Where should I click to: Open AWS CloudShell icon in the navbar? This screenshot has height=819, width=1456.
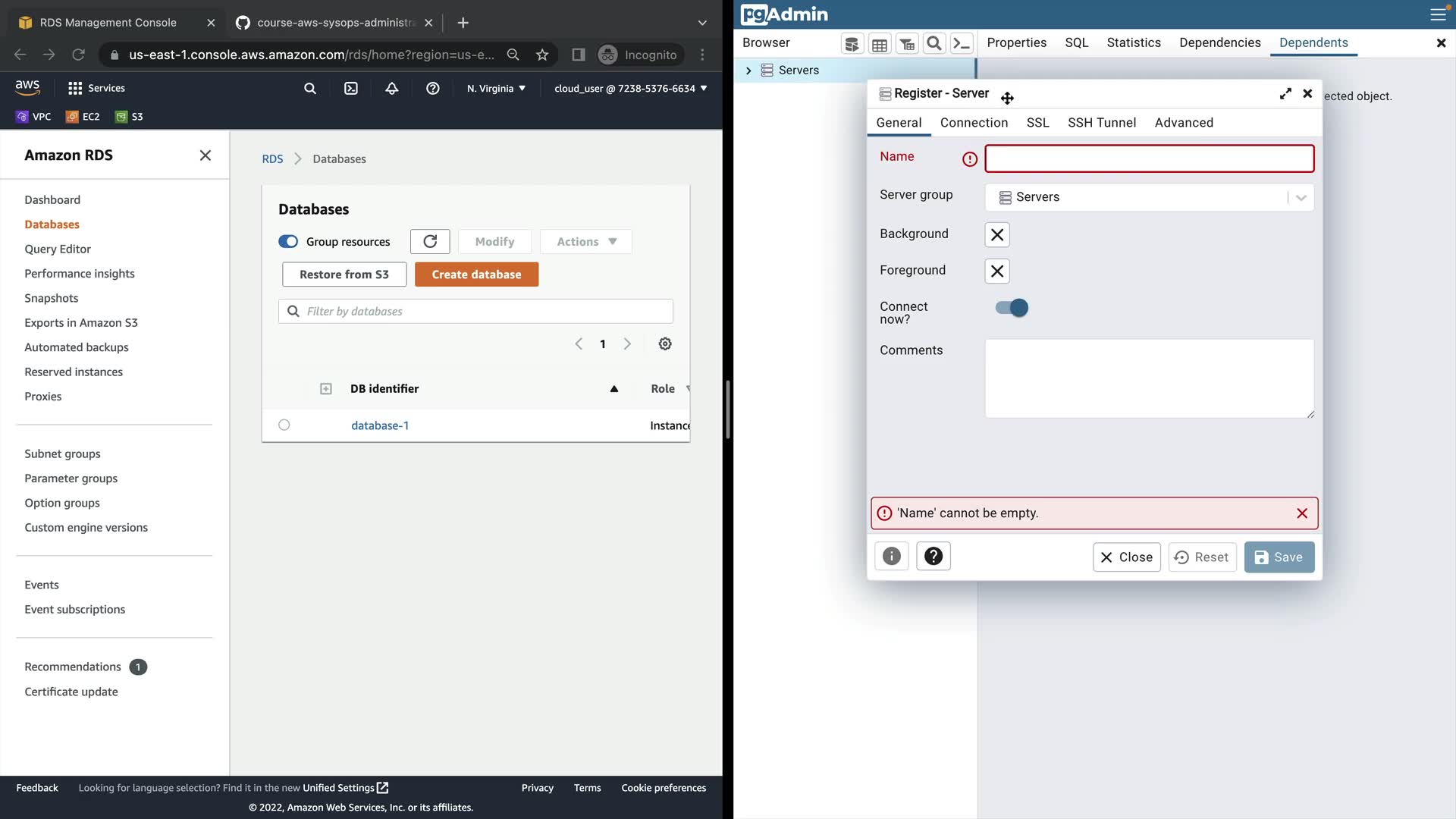[351, 89]
